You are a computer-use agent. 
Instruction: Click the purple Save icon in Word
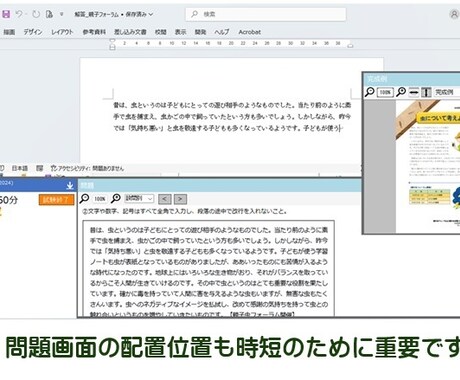[6, 14]
